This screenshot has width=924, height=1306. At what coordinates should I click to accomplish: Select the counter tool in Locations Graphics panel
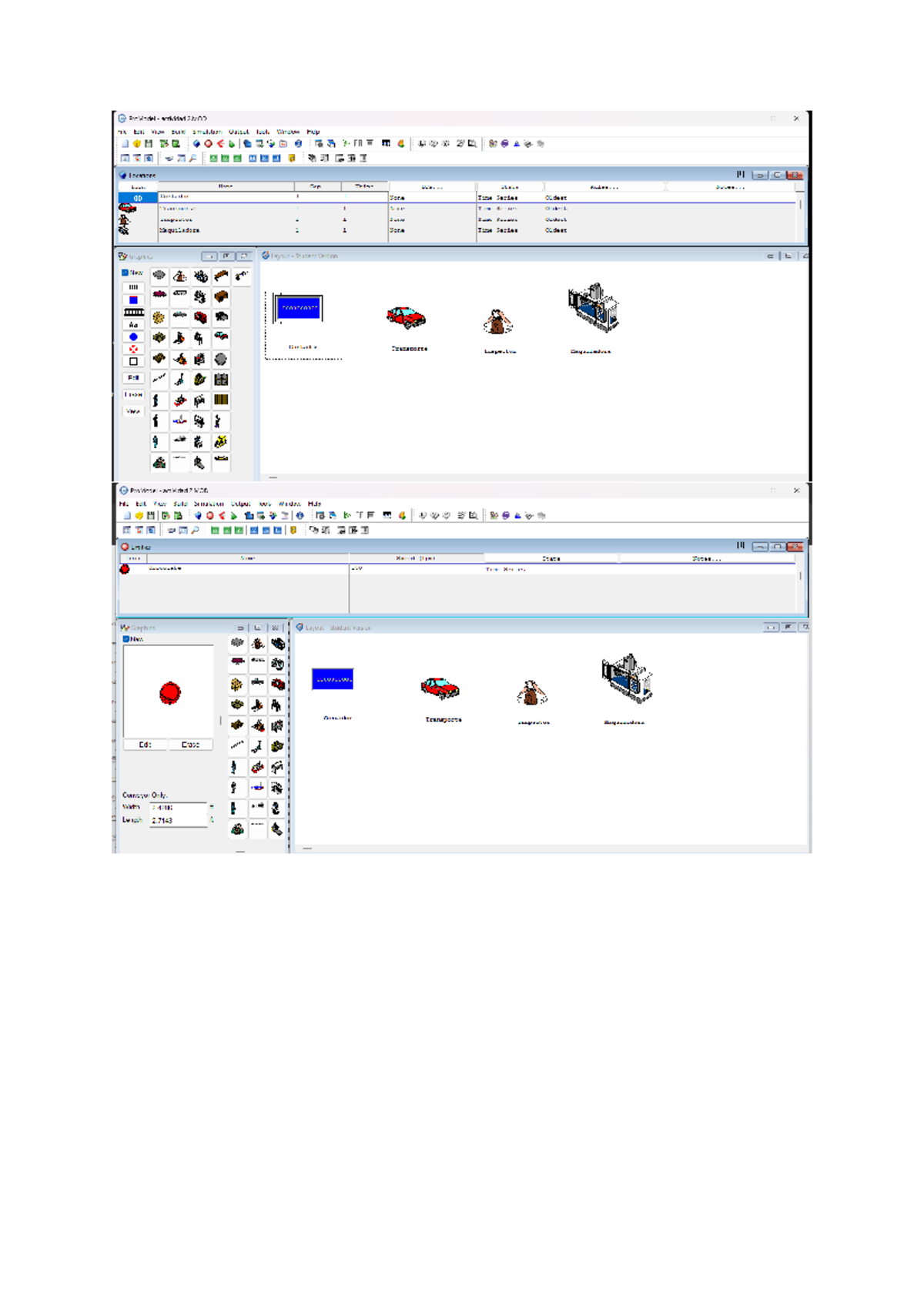[x=133, y=287]
